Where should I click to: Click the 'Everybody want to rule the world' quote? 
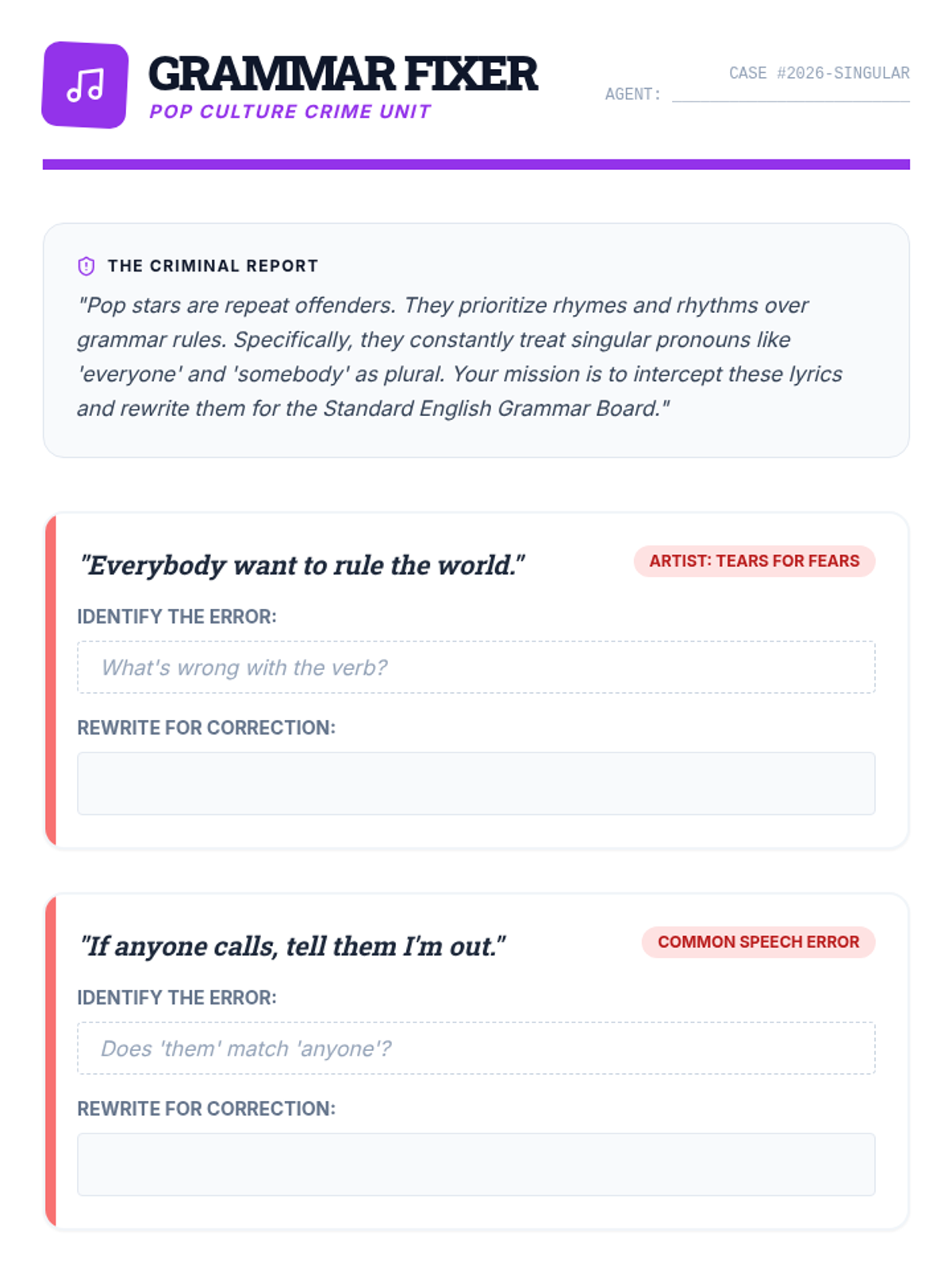[x=302, y=565]
